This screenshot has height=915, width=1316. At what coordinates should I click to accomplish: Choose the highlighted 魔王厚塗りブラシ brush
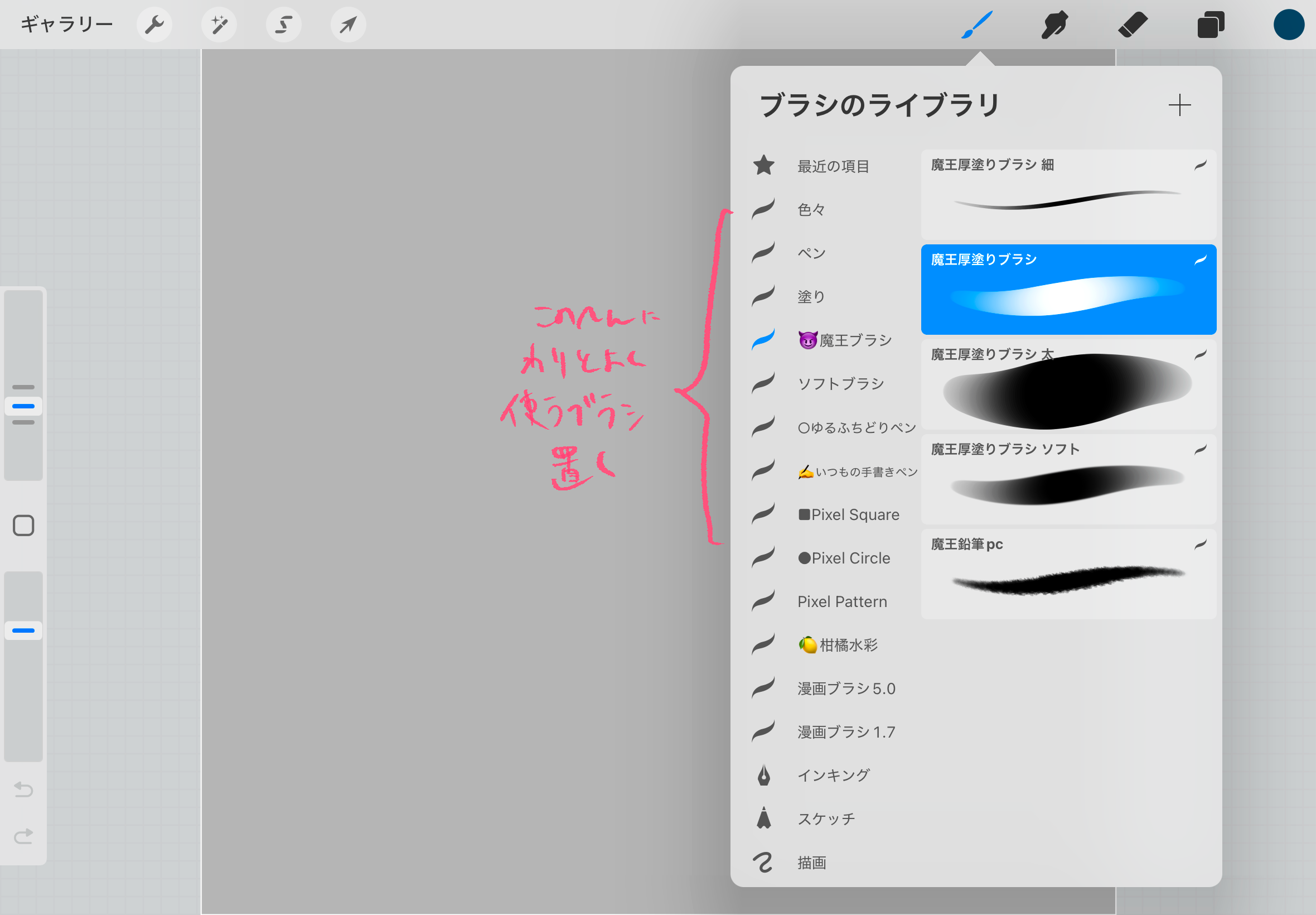coord(1068,290)
